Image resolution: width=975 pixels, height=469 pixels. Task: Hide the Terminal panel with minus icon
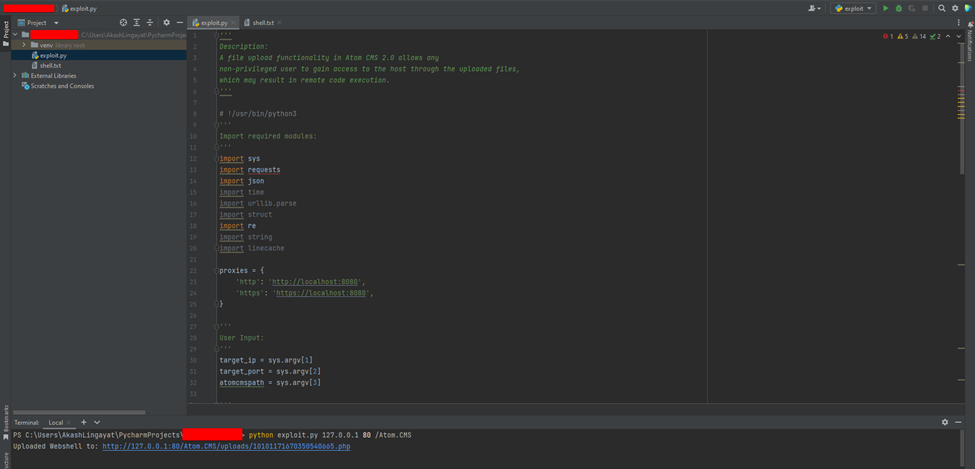[958, 422]
